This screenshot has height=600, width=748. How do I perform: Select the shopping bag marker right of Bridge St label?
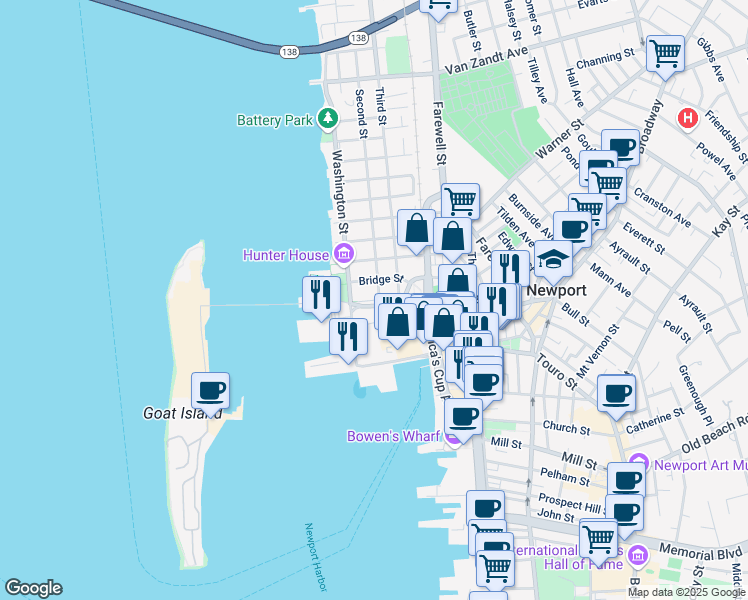point(457,280)
